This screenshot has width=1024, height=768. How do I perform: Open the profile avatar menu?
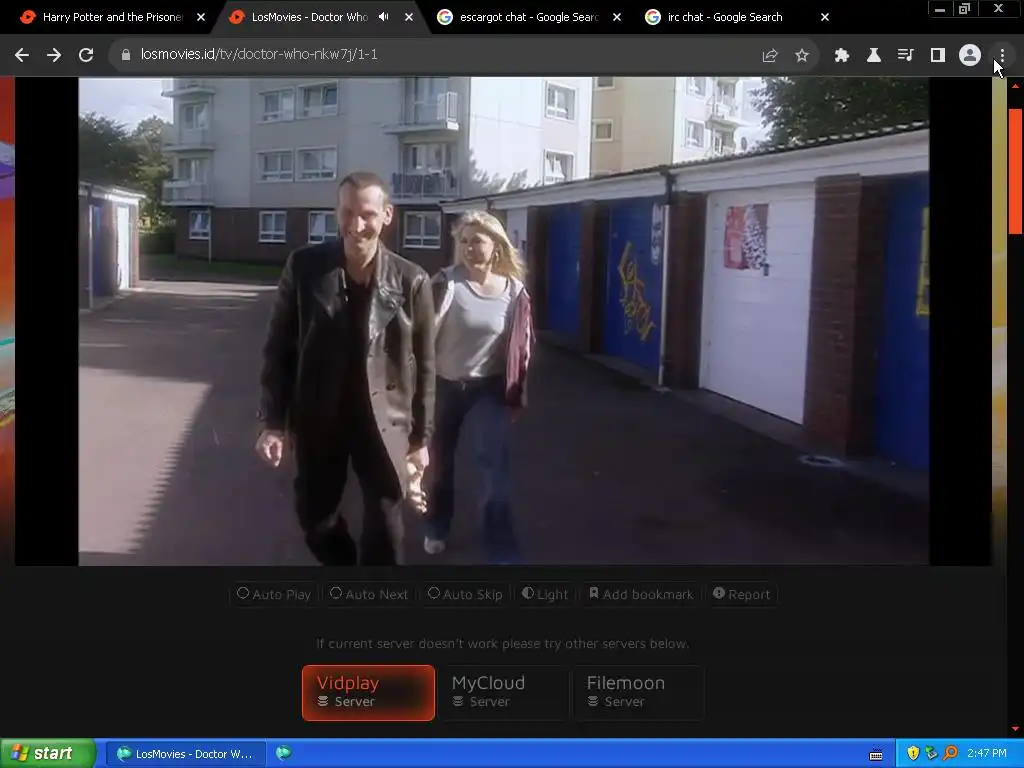[x=970, y=56]
